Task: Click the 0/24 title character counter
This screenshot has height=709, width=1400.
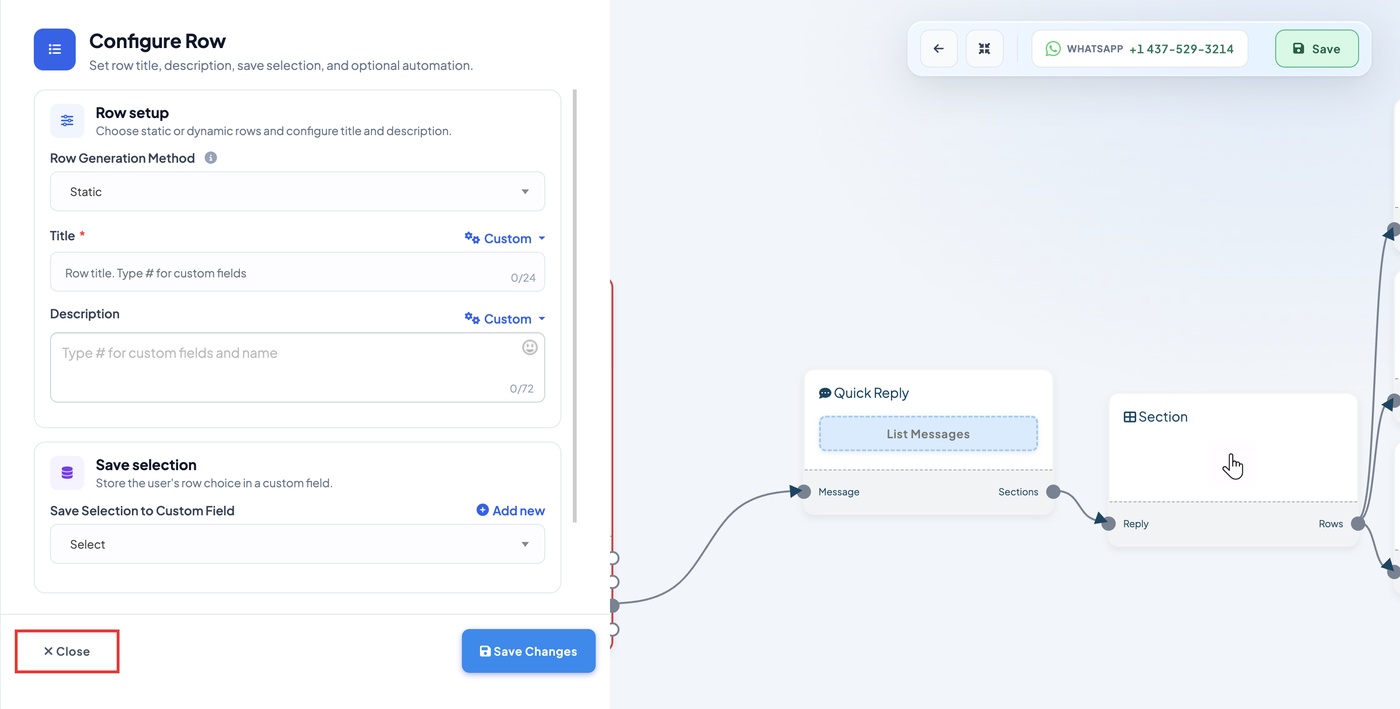Action: (x=523, y=278)
